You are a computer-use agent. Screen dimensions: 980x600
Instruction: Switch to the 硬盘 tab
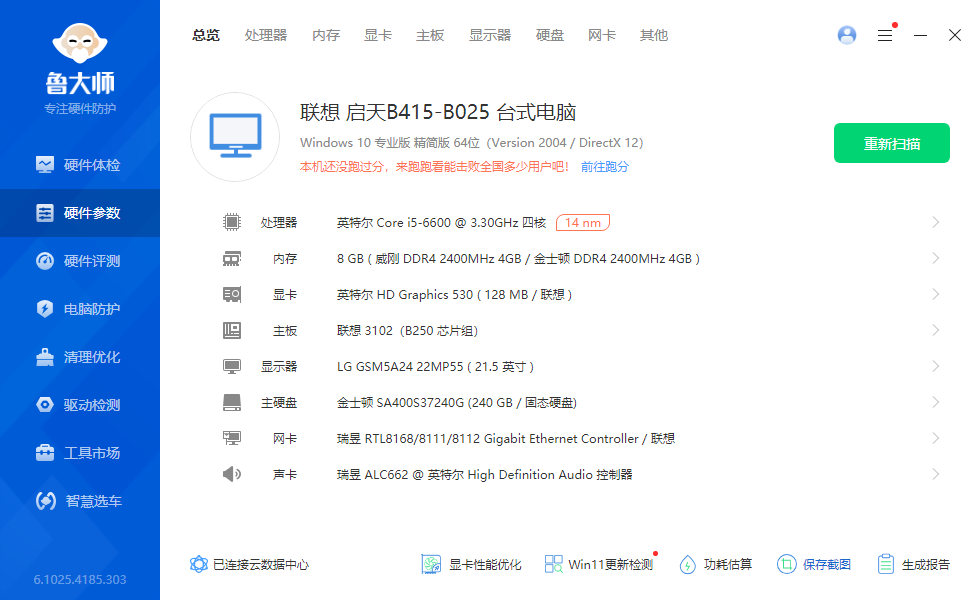tap(549, 36)
